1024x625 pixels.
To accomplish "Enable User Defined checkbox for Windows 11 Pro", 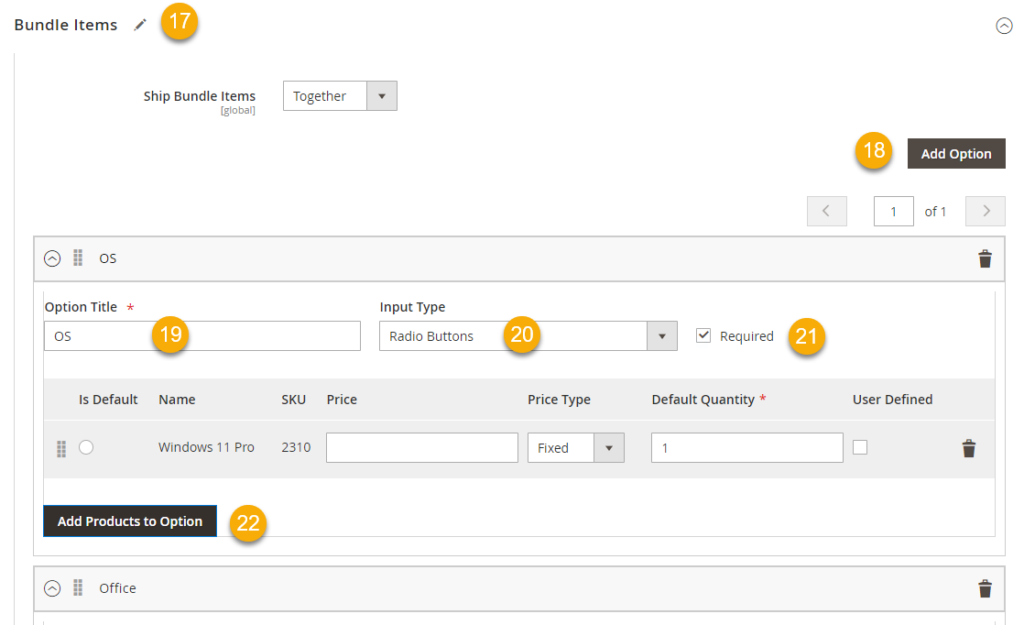I will [x=860, y=447].
